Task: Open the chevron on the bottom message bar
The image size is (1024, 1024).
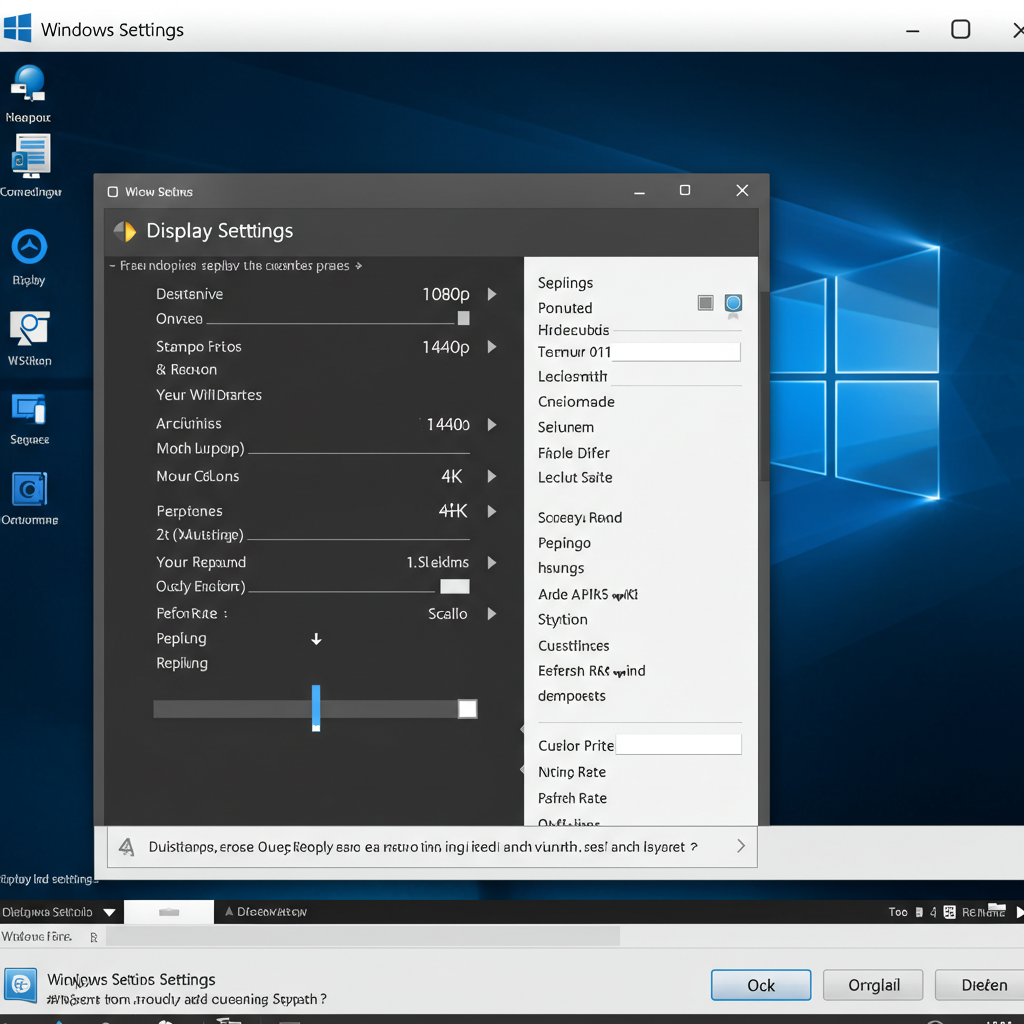Action: point(741,846)
